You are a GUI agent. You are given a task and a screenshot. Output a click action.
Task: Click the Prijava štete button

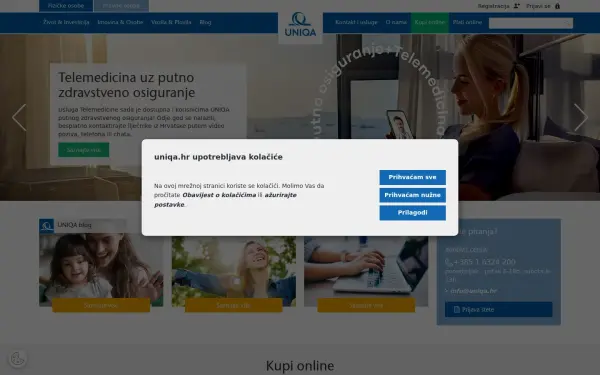tap(499, 309)
